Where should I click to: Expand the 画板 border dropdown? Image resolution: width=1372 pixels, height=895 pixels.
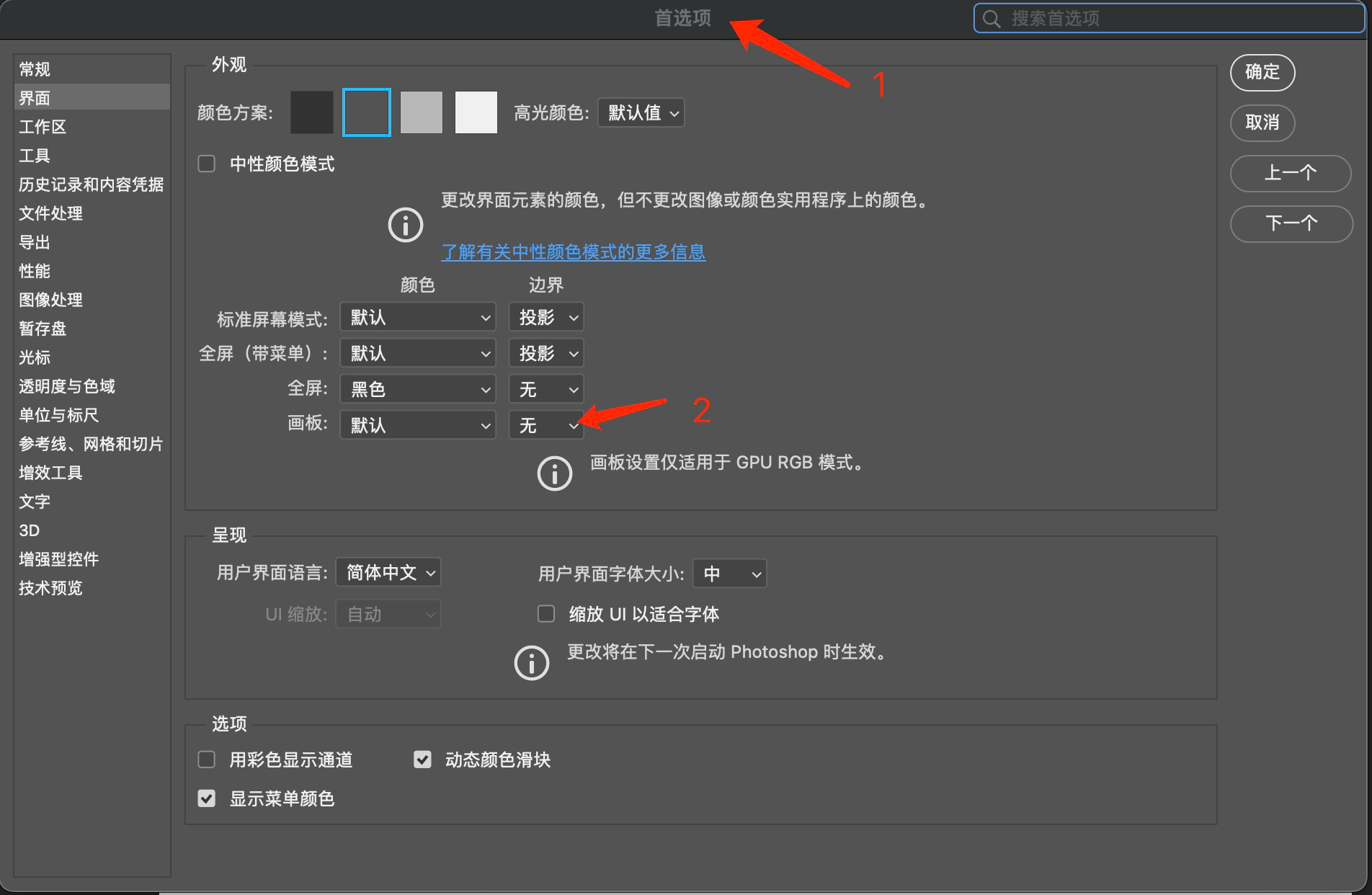(546, 425)
